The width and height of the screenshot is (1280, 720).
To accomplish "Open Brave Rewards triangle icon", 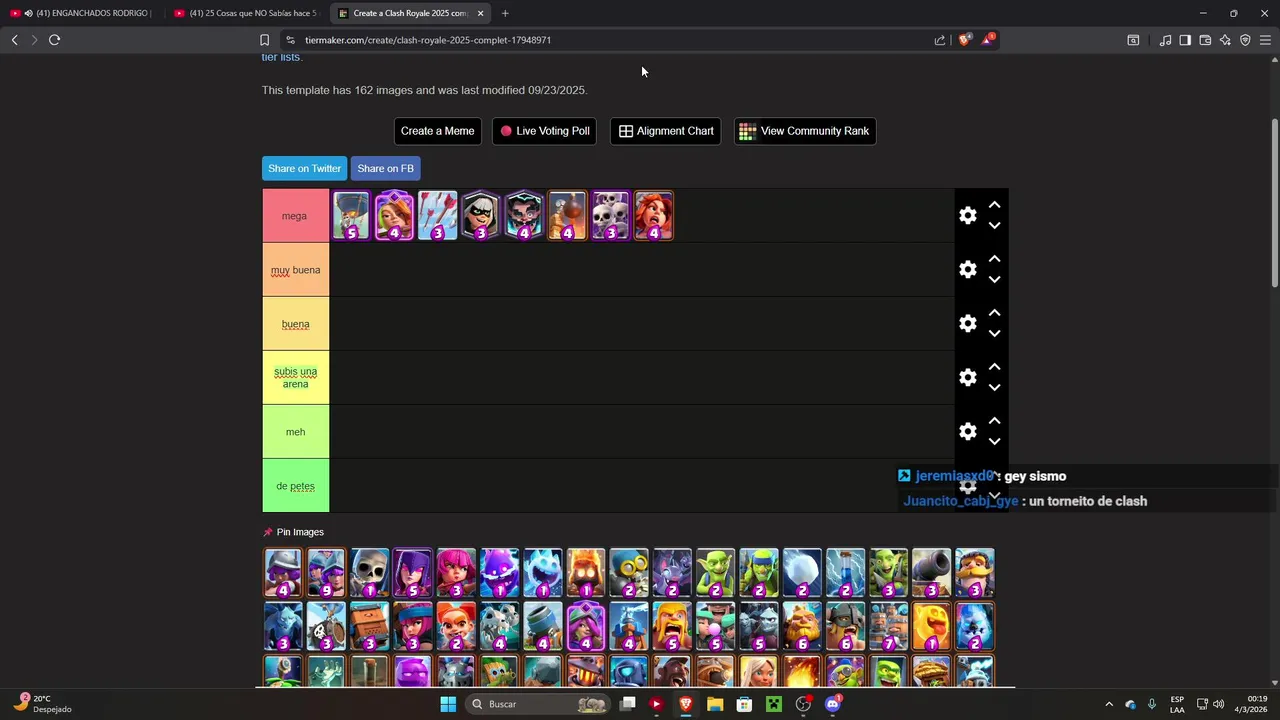I will tap(987, 40).
